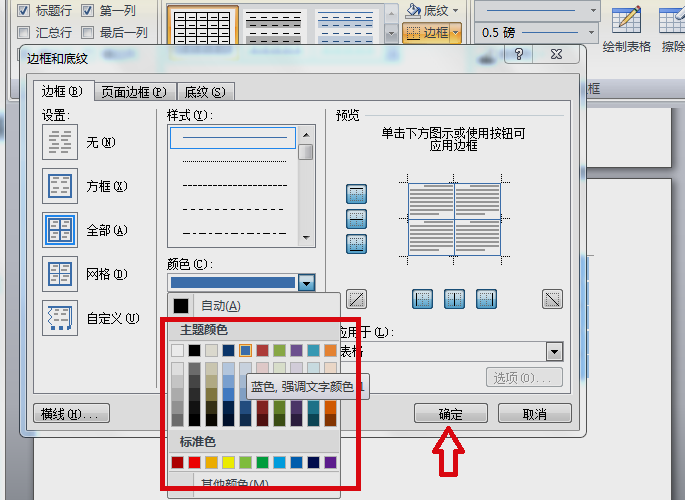Select the first grid table style thumbnail
This screenshot has height=500, width=685.
pos(202,26)
